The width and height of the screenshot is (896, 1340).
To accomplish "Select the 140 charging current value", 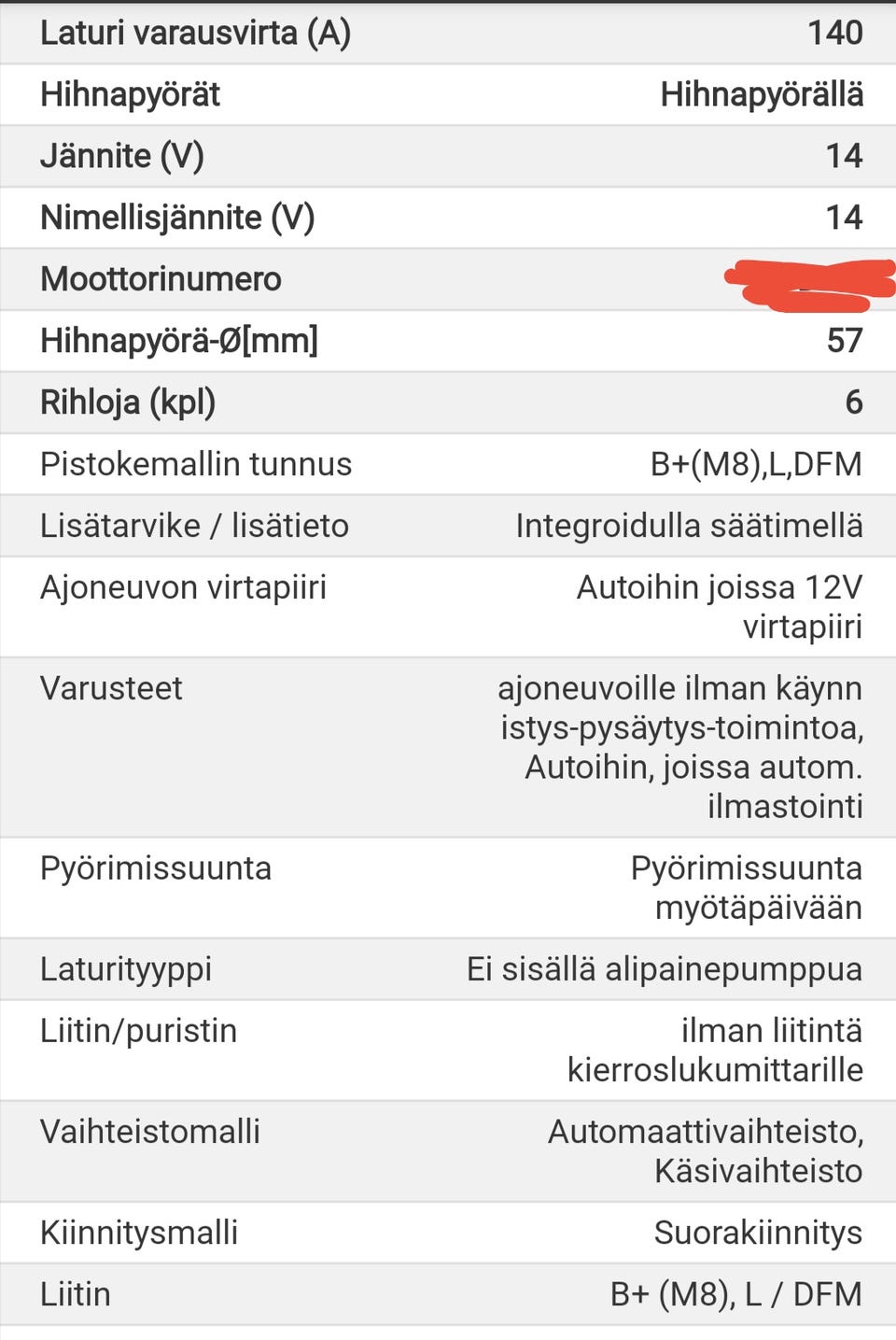I will click(834, 34).
